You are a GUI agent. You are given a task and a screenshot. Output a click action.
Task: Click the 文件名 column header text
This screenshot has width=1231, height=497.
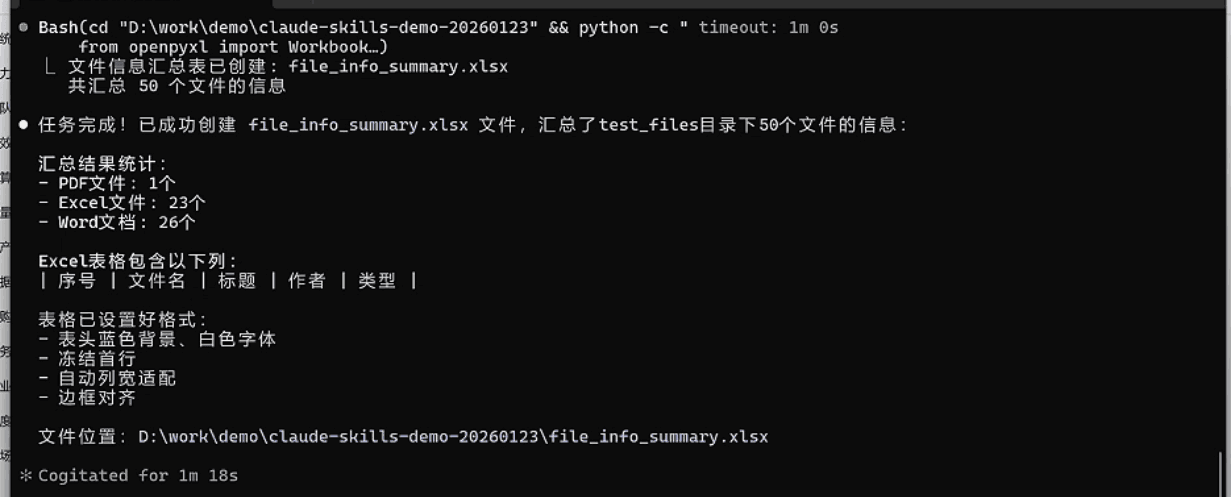[157, 281]
